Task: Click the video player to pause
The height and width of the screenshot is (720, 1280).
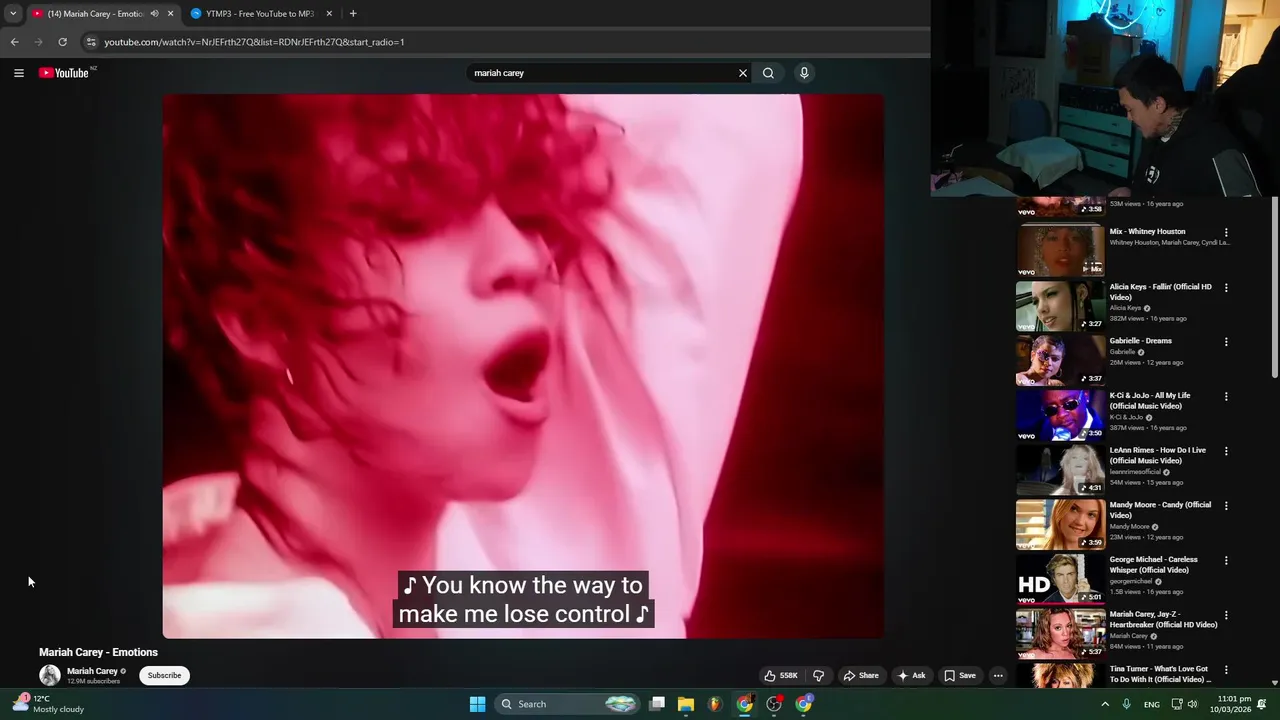Action: (523, 366)
